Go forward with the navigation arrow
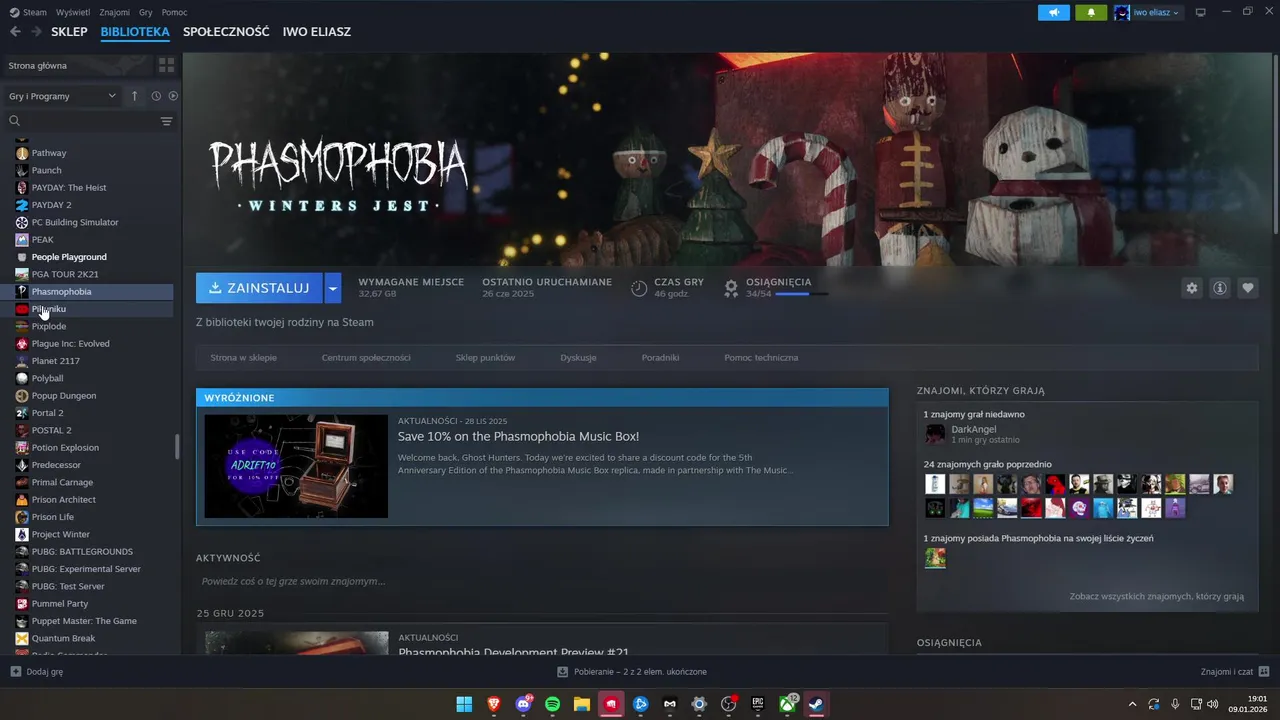 tap(36, 32)
